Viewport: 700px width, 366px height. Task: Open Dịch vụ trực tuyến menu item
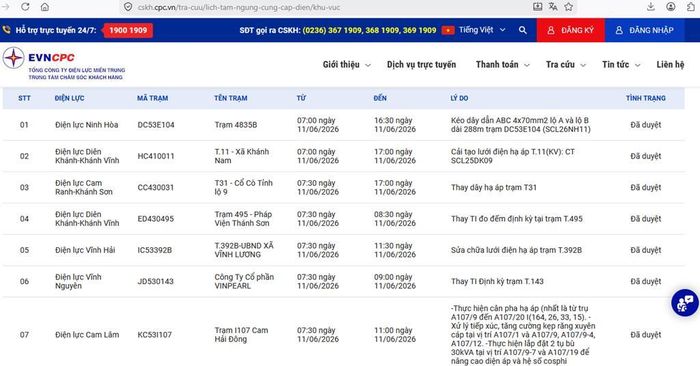pos(421,65)
